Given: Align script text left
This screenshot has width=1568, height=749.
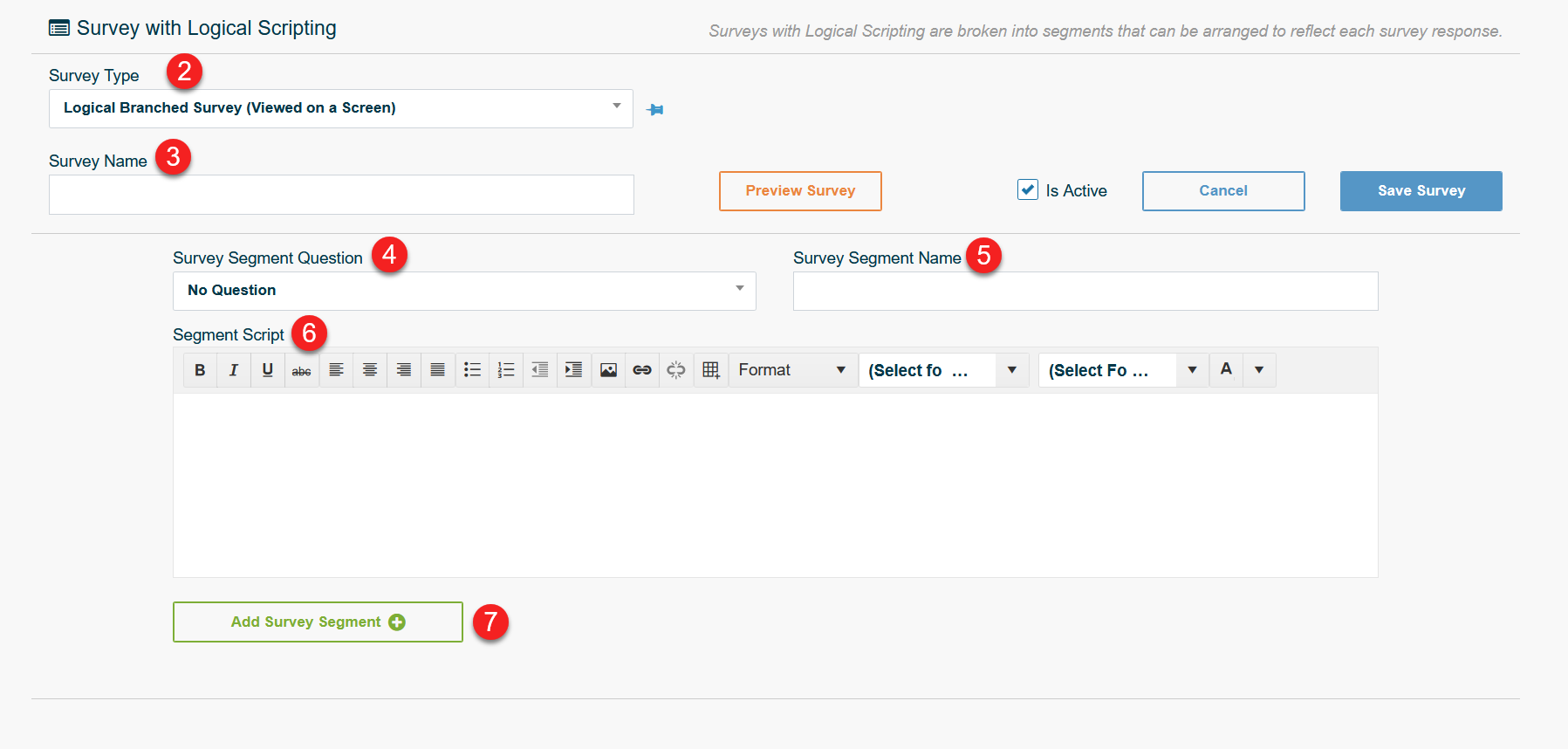Looking at the screenshot, I should click(x=336, y=370).
